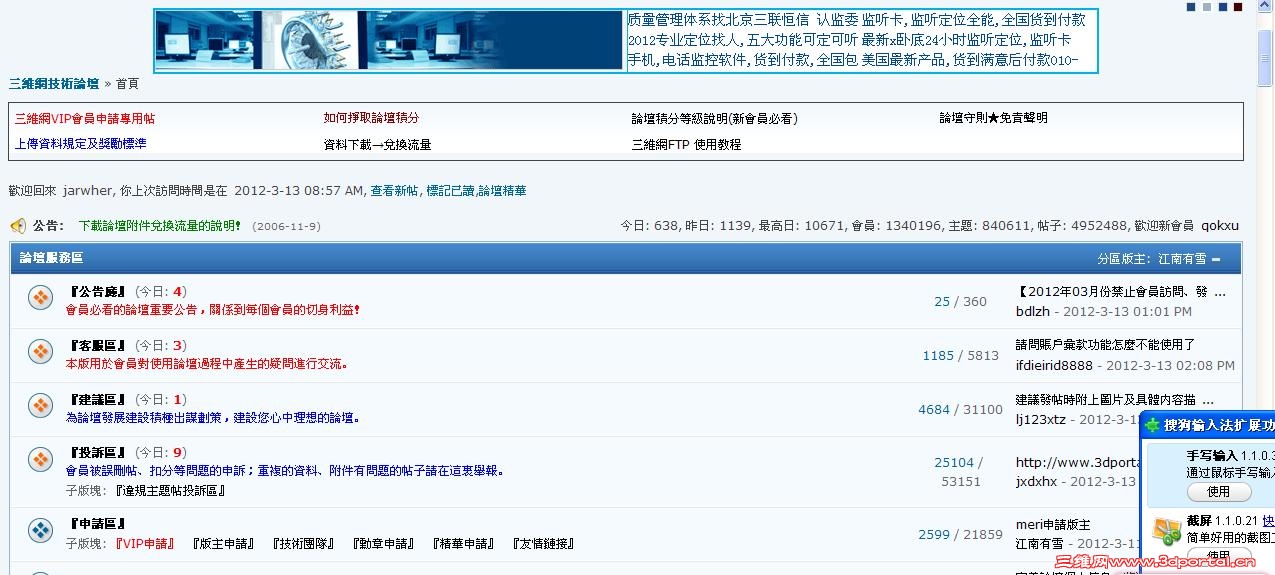The width and height of the screenshot is (1275, 575).
Task: Open 資料下載→兌換流量 link
Action: tap(377, 145)
